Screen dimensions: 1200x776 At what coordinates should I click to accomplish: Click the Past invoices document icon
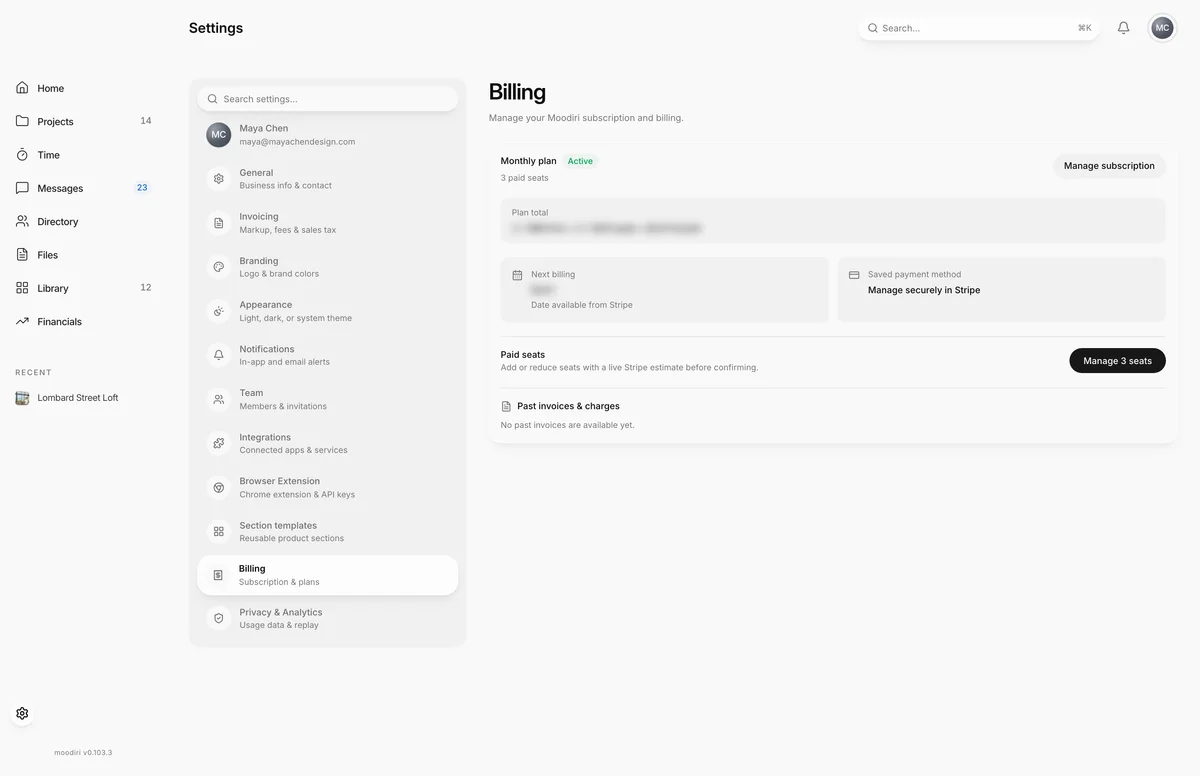(506, 406)
